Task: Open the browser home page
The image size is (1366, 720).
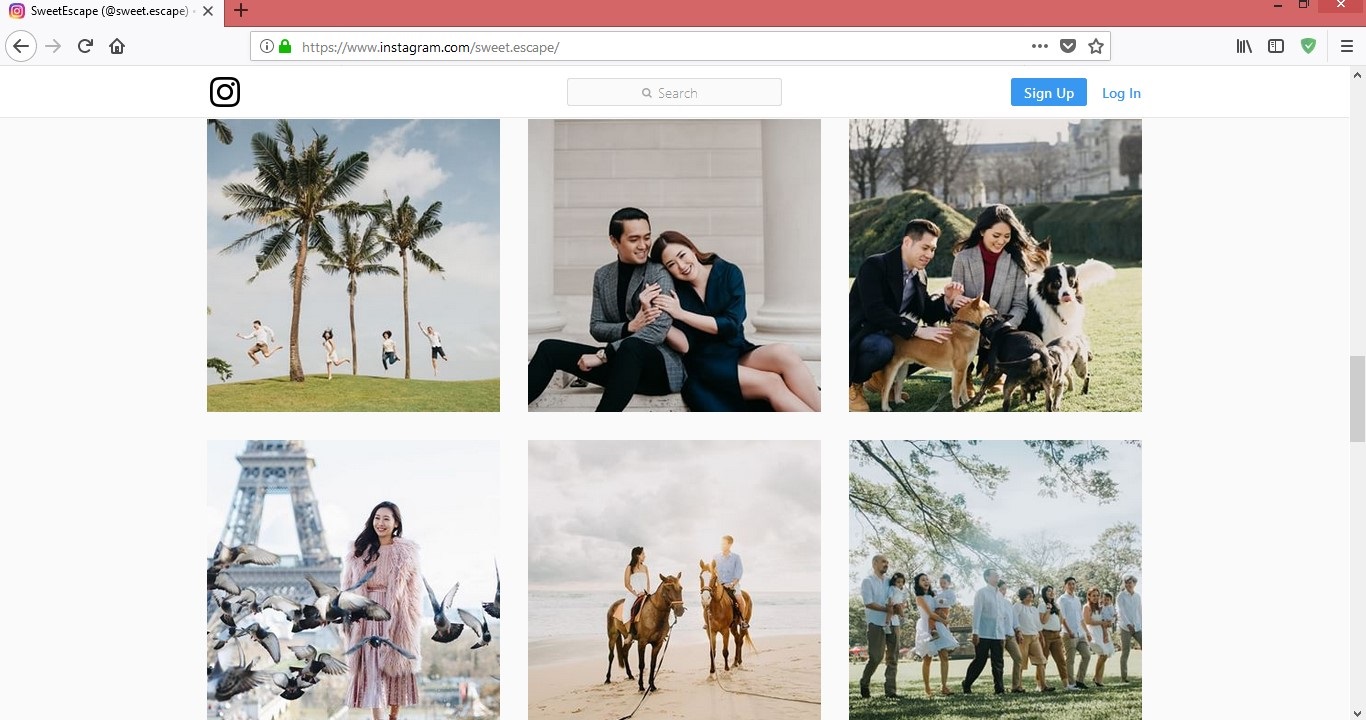Action: pyautogui.click(x=117, y=46)
